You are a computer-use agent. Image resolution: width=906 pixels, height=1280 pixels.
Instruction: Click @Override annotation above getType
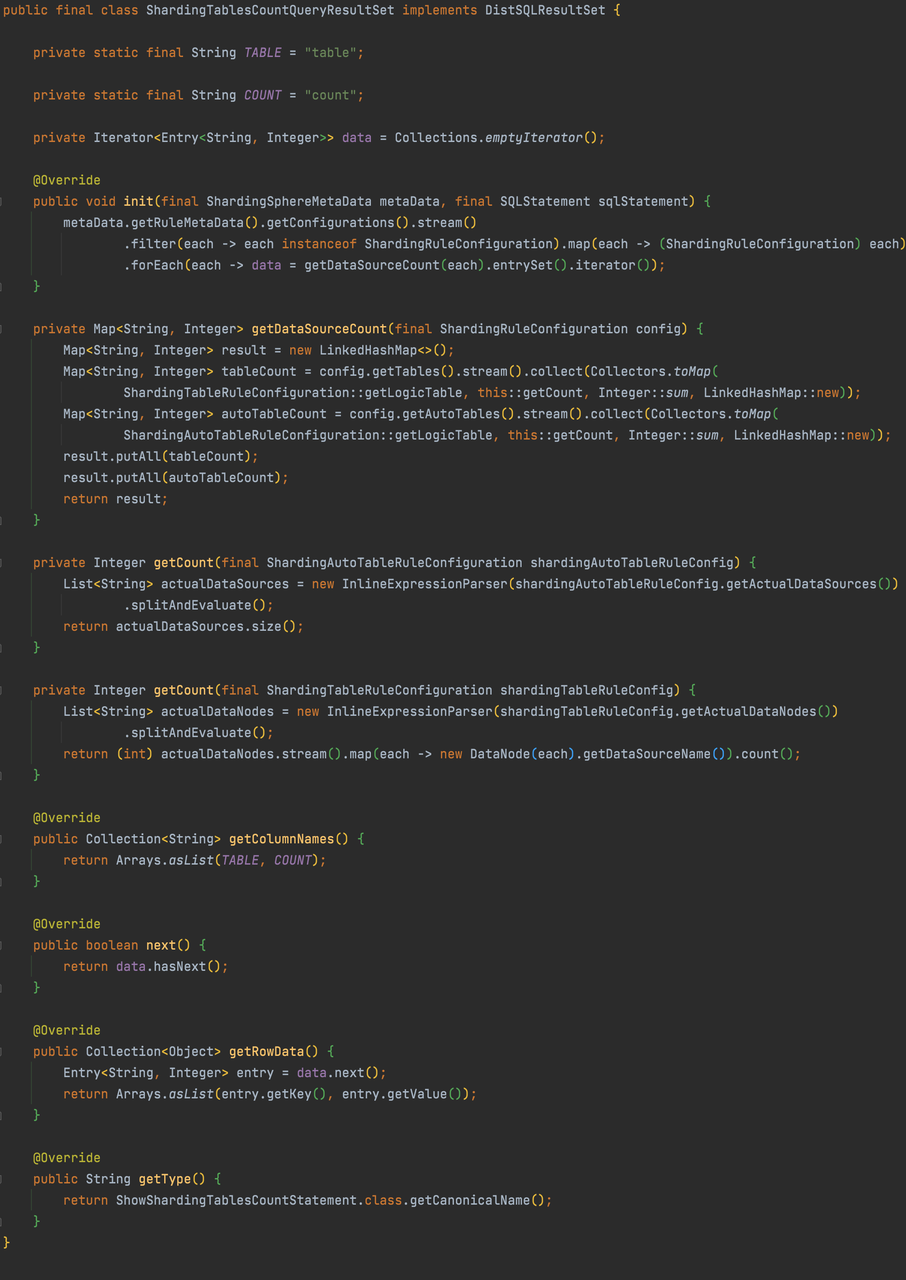pyautogui.click(x=67, y=1158)
